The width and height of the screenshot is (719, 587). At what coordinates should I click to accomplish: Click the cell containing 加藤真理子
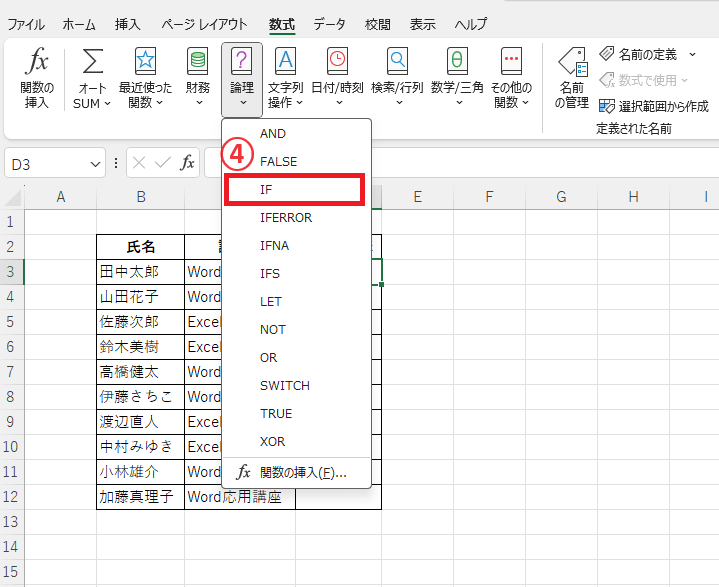141,497
